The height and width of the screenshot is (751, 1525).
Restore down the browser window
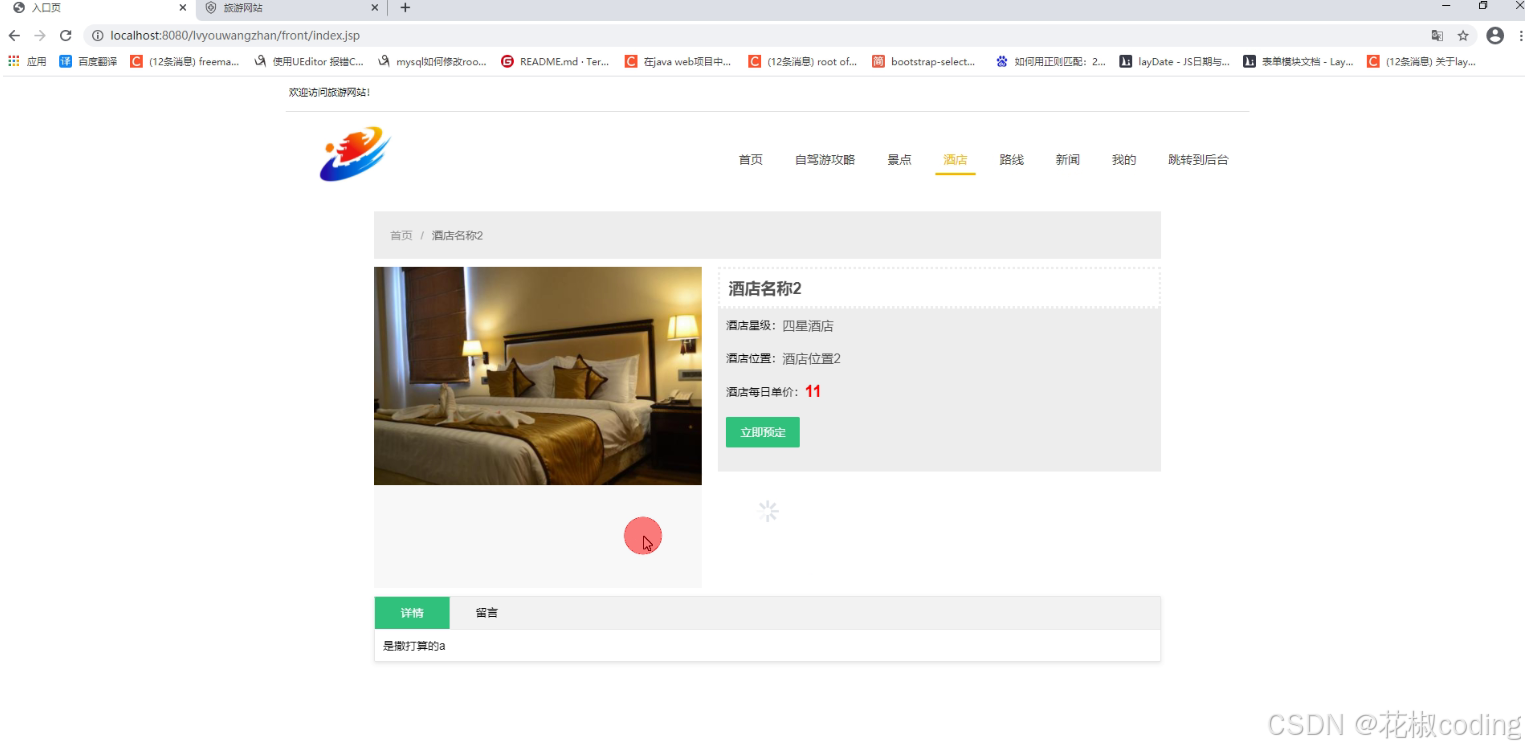pos(1483,6)
